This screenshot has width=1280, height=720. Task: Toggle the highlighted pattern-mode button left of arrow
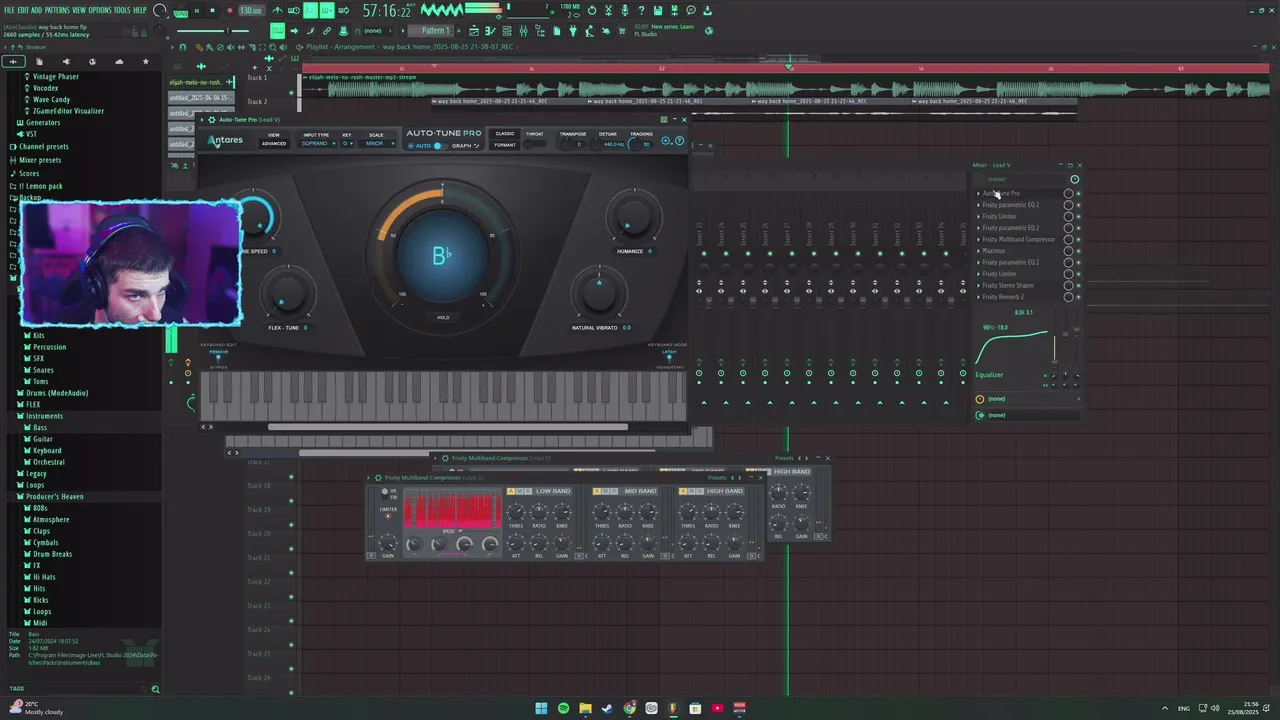point(277,31)
